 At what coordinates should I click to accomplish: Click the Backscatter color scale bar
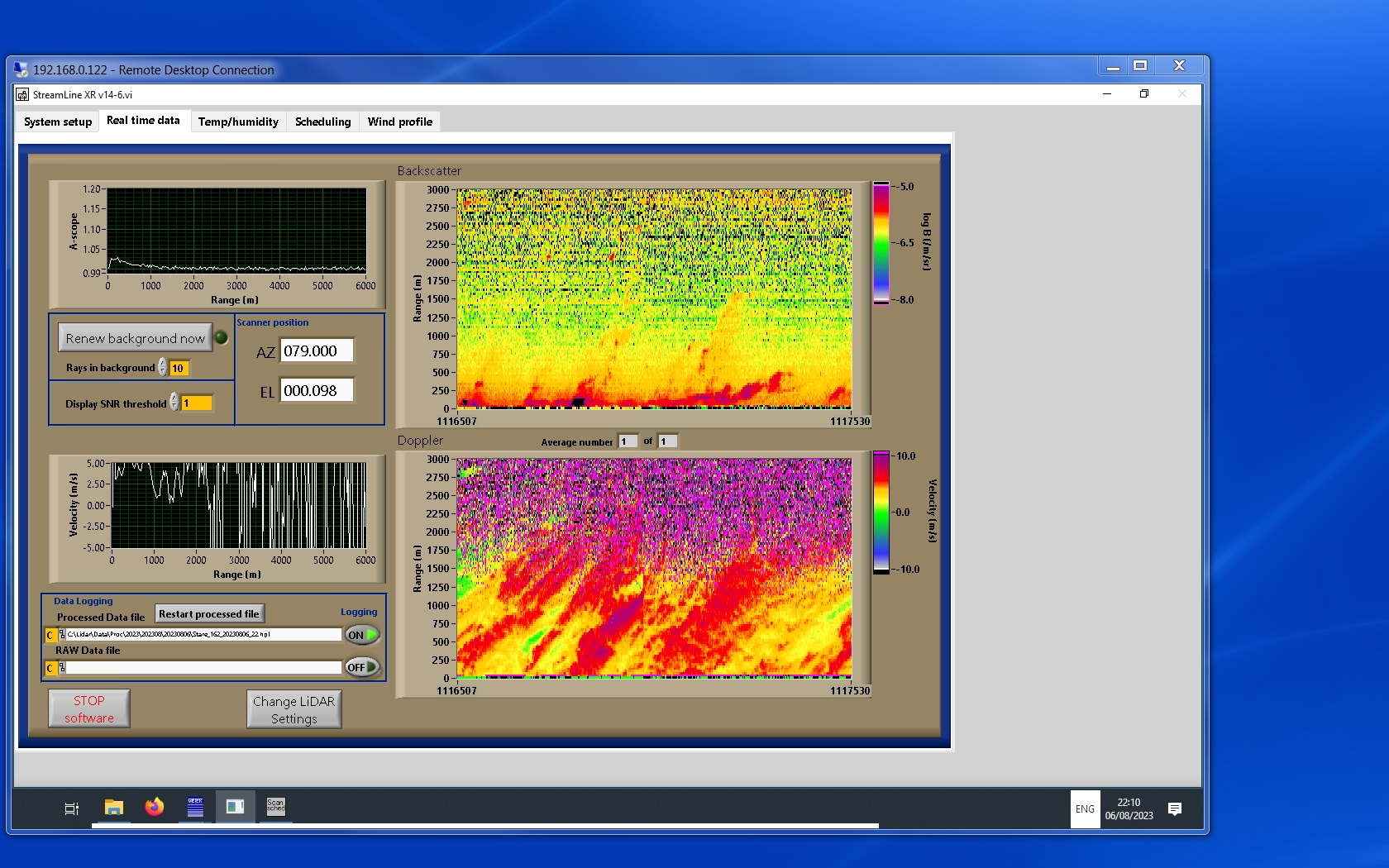pyautogui.click(x=881, y=243)
